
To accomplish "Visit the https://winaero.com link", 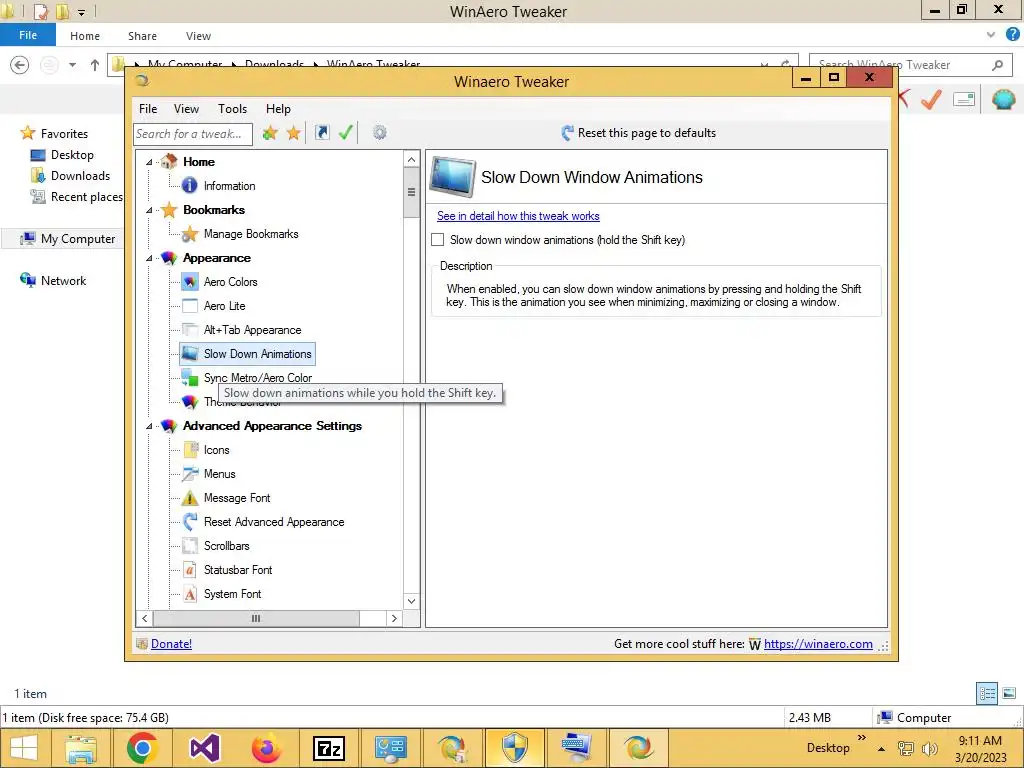I will [818, 644].
